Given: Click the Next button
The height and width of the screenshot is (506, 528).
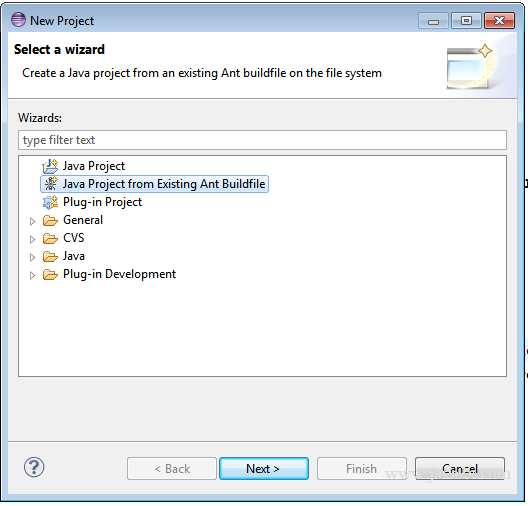Looking at the screenshot, I should point(264,468).
